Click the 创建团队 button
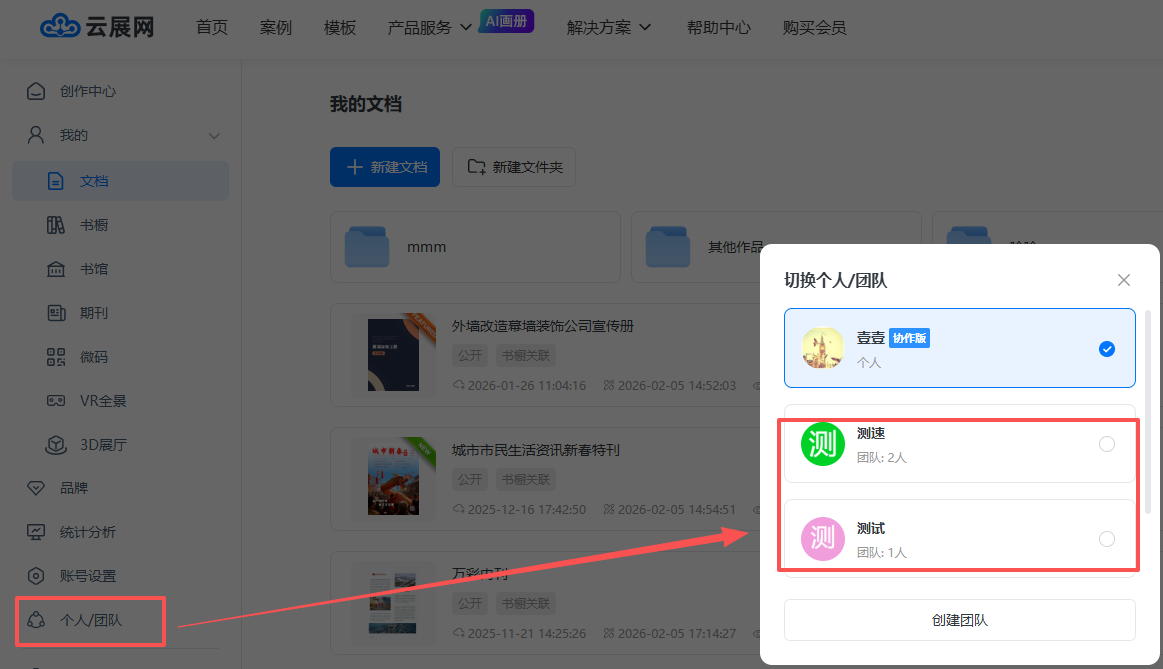This screenshot has width=1163, height=669. click(959, 620)
